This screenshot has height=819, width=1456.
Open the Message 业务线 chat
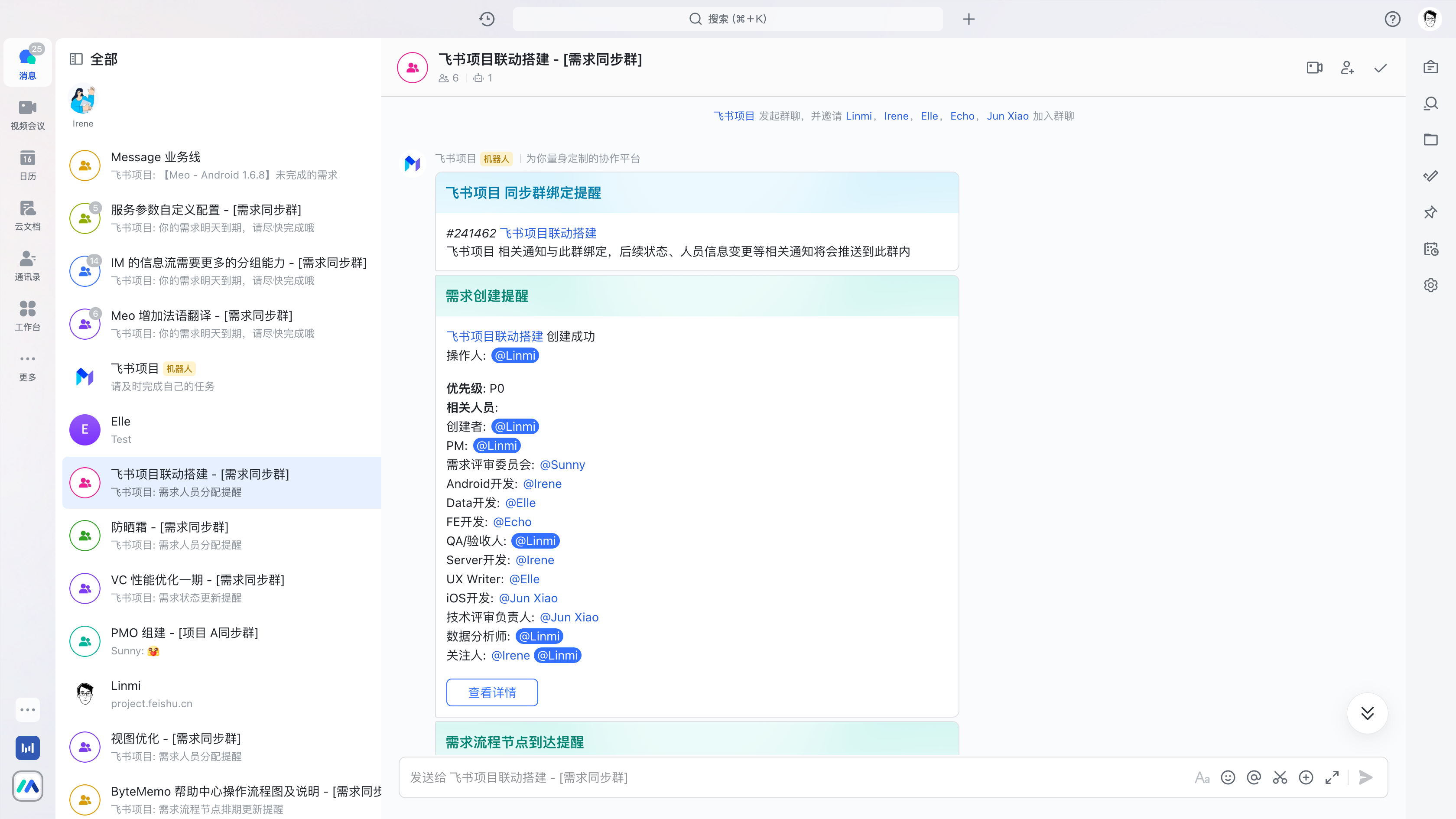point(222,165)
